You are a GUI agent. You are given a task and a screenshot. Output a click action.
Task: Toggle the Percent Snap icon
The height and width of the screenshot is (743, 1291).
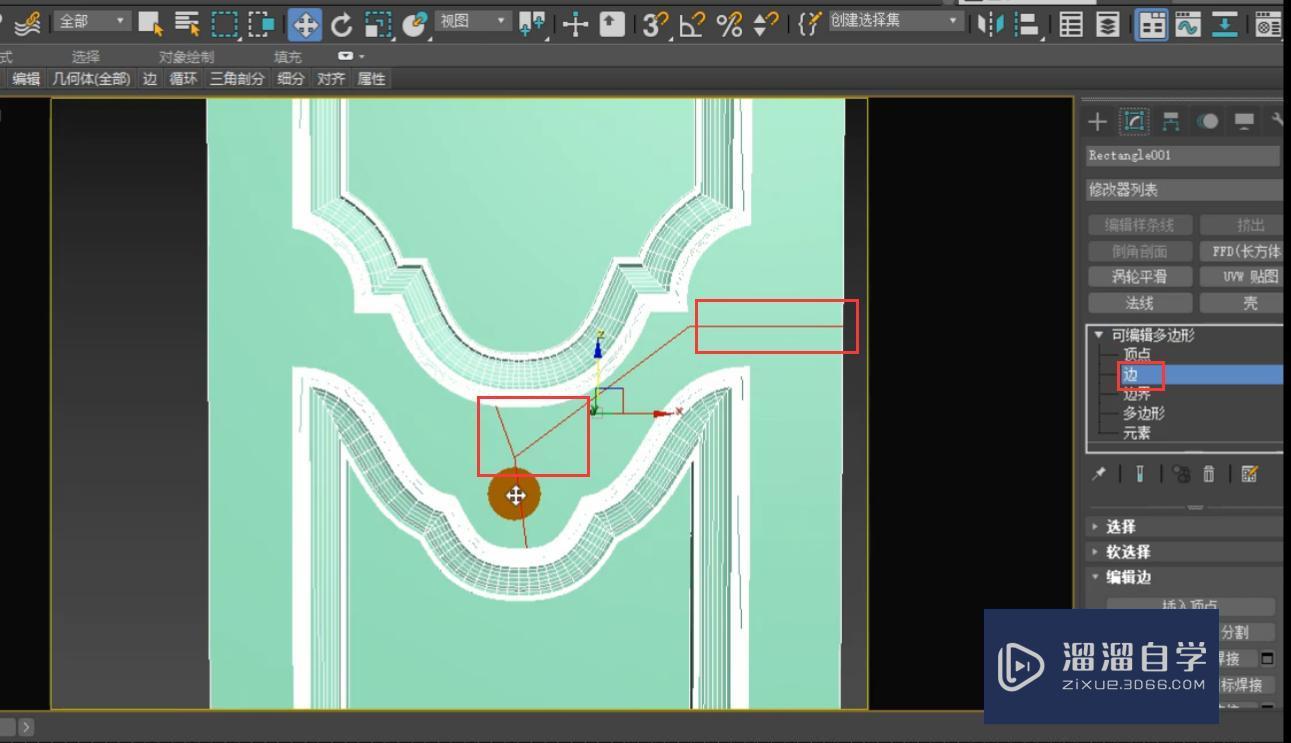pos(729,24)
